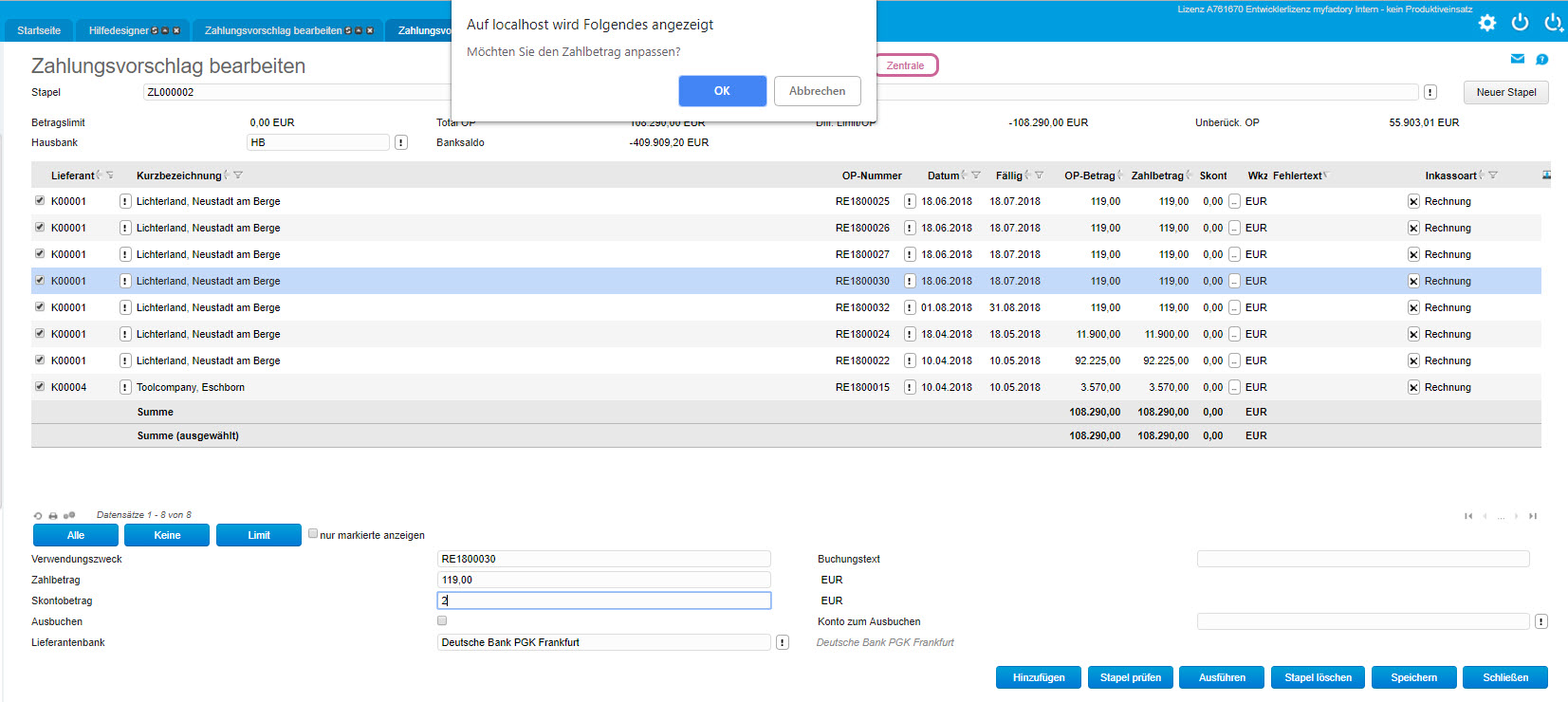The image size is (1568, 702).
Task: Uncheck the RE1800027 row checkbox
Action: 40,253
